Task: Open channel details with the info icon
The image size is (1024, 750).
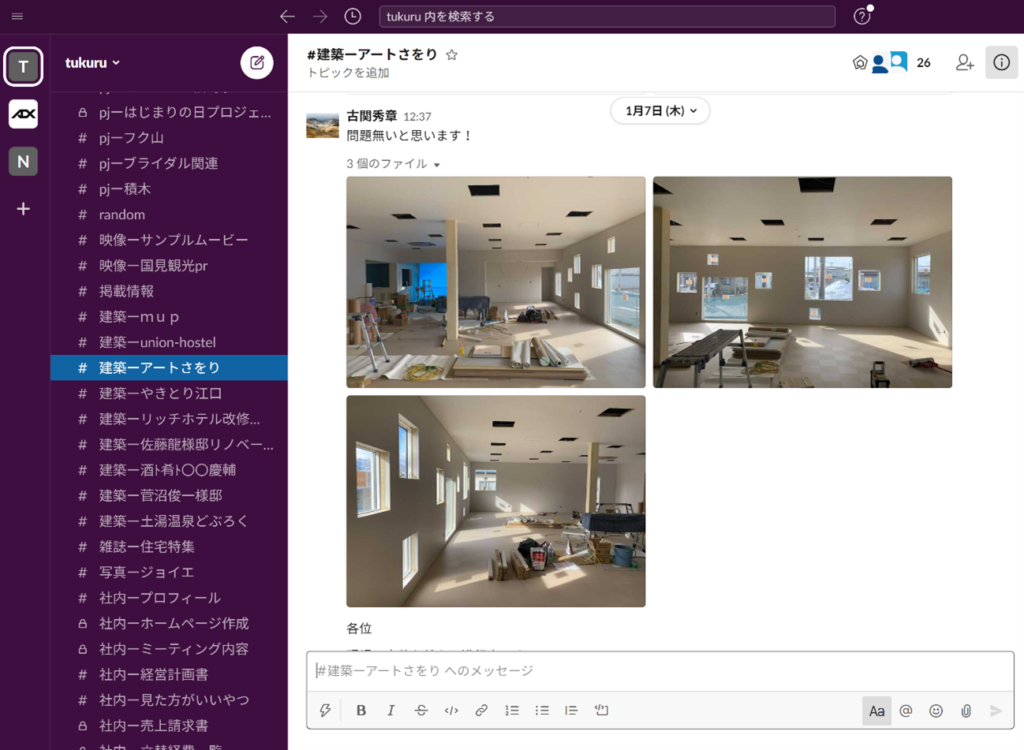Action: click(1001, 62)
